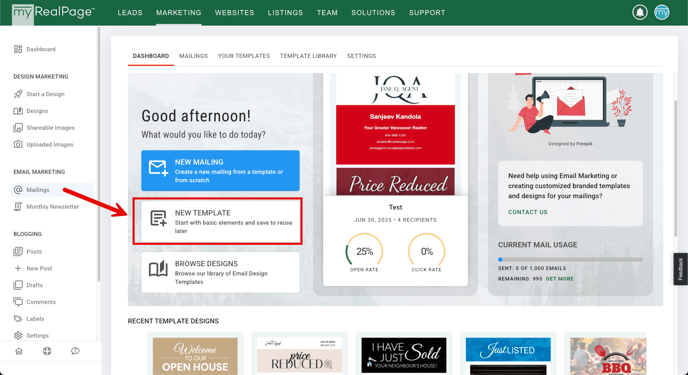The width and height of the screenshot is (688, 375).
Task: Click the GET MORE emails link
Action: [559, 279]
